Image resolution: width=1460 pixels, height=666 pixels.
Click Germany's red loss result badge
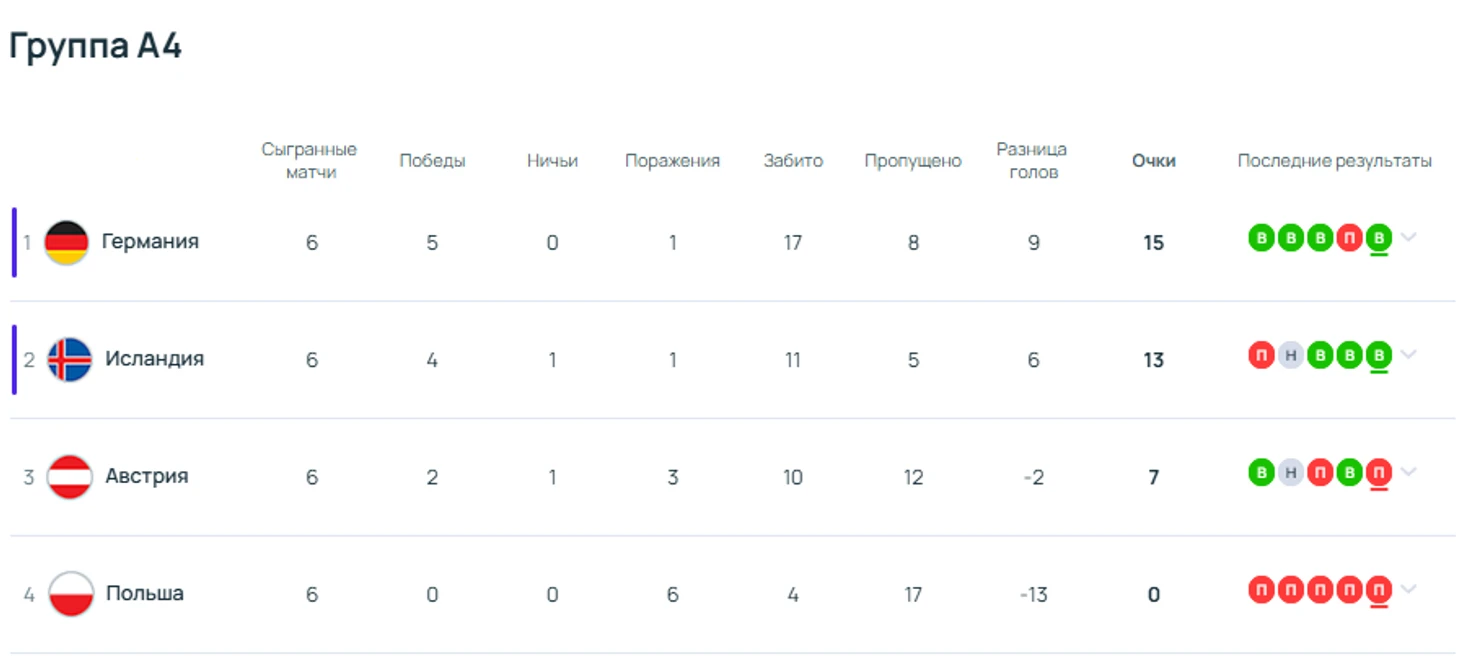coord(1350,238)
